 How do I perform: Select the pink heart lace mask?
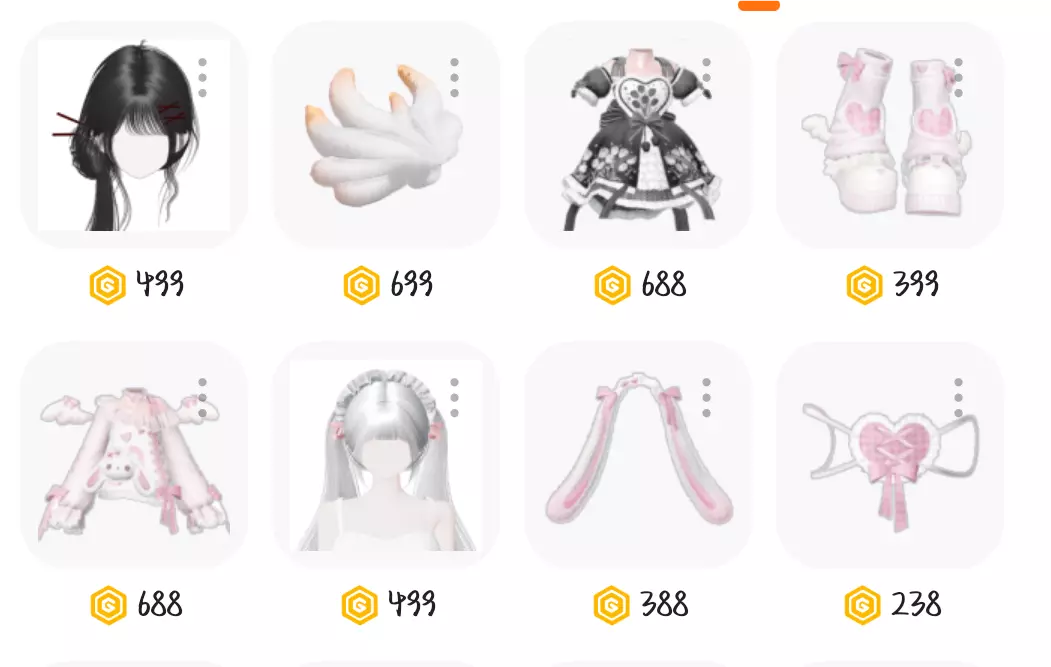tap(890, 455)
